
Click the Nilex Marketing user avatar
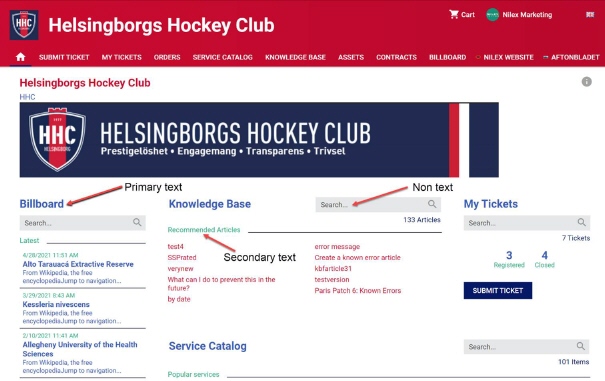tap(492, 15)
